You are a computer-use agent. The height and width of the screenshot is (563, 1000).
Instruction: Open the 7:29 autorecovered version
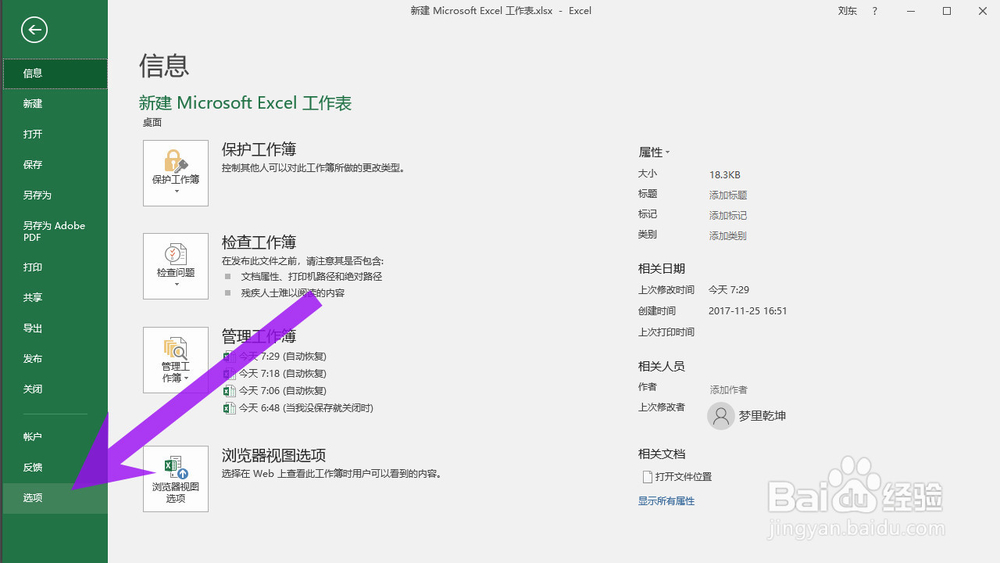click(275, 356)
